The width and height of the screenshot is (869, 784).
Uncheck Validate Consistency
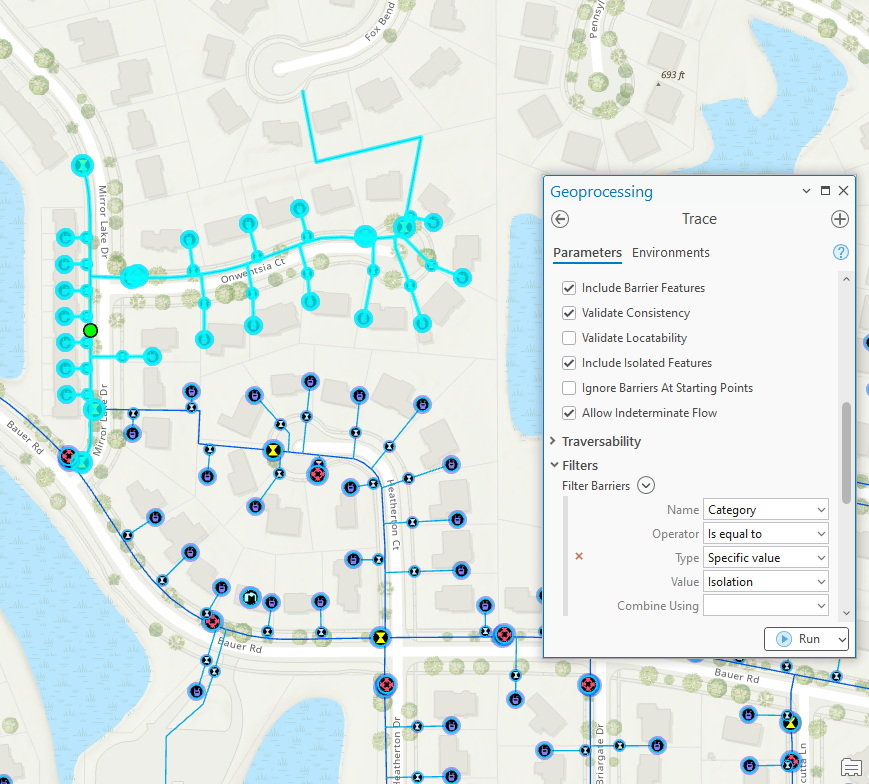(x=569, y=313)
